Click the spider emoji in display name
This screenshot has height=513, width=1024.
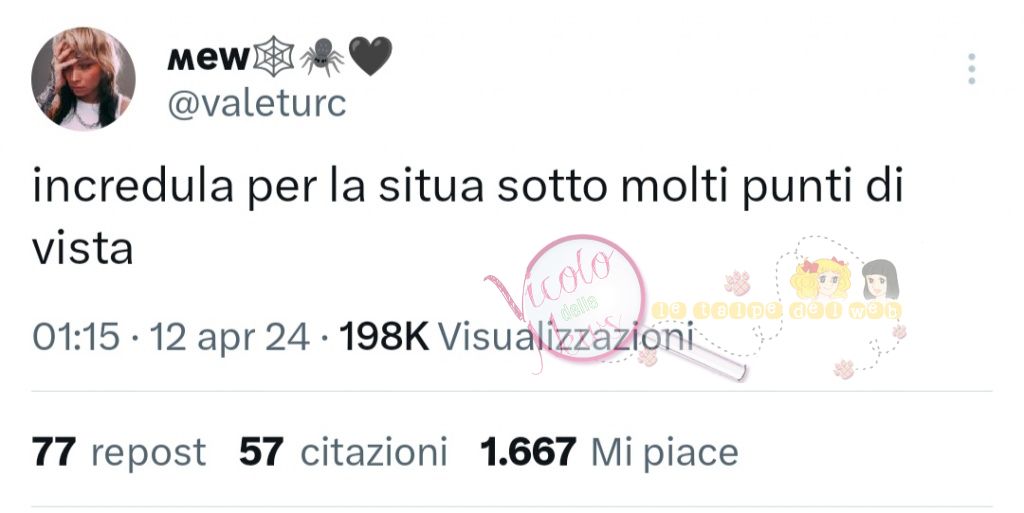click(x=321, y=57)
